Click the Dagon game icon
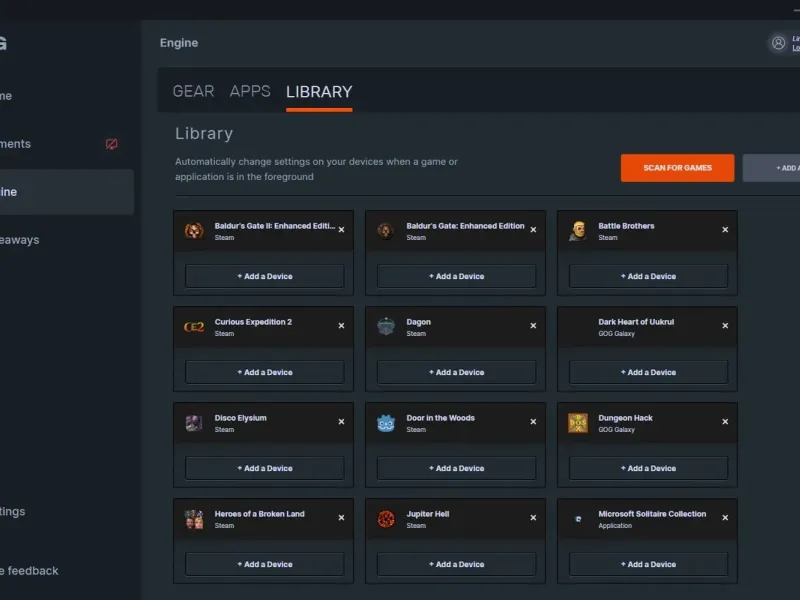This screenshot has height=600, width=800. [x=386, y=327]
